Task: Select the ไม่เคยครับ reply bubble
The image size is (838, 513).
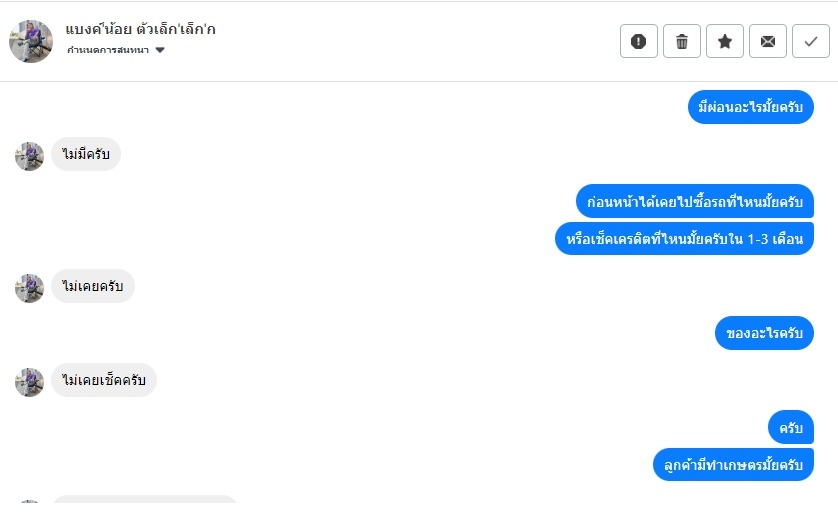Action: [93, 286]
